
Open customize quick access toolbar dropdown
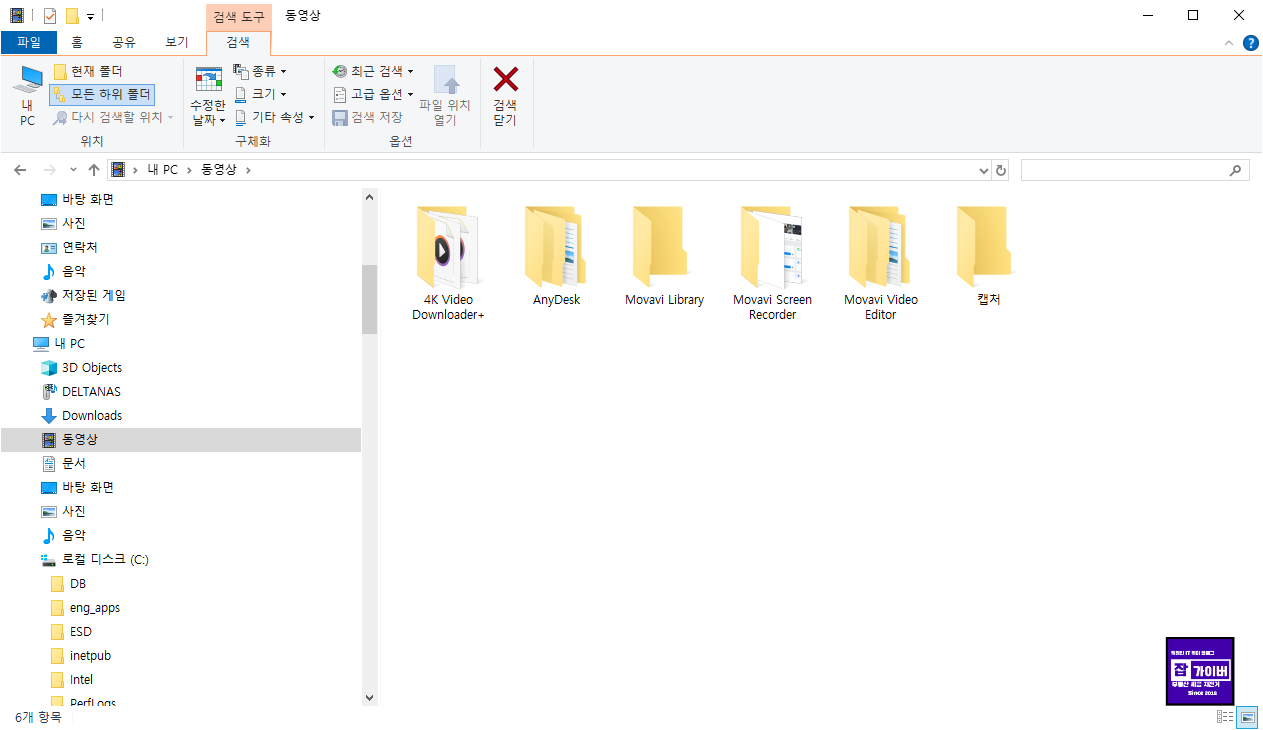90,17
